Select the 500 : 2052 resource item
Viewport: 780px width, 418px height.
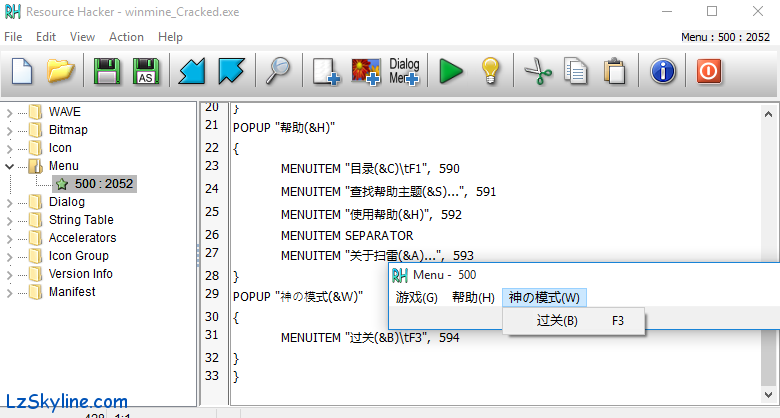tap(103, 184)
